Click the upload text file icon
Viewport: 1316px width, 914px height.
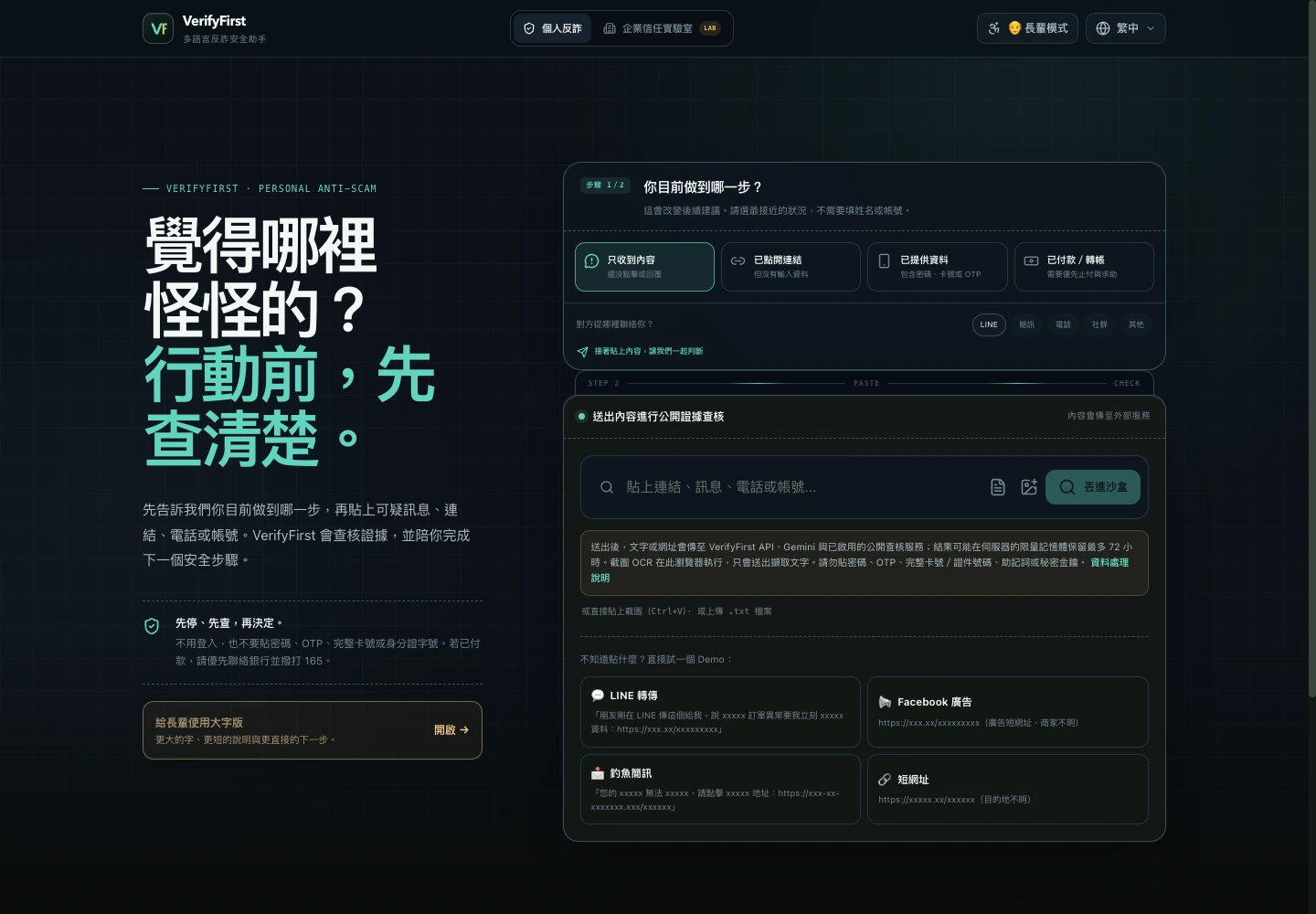click(998, 487)
